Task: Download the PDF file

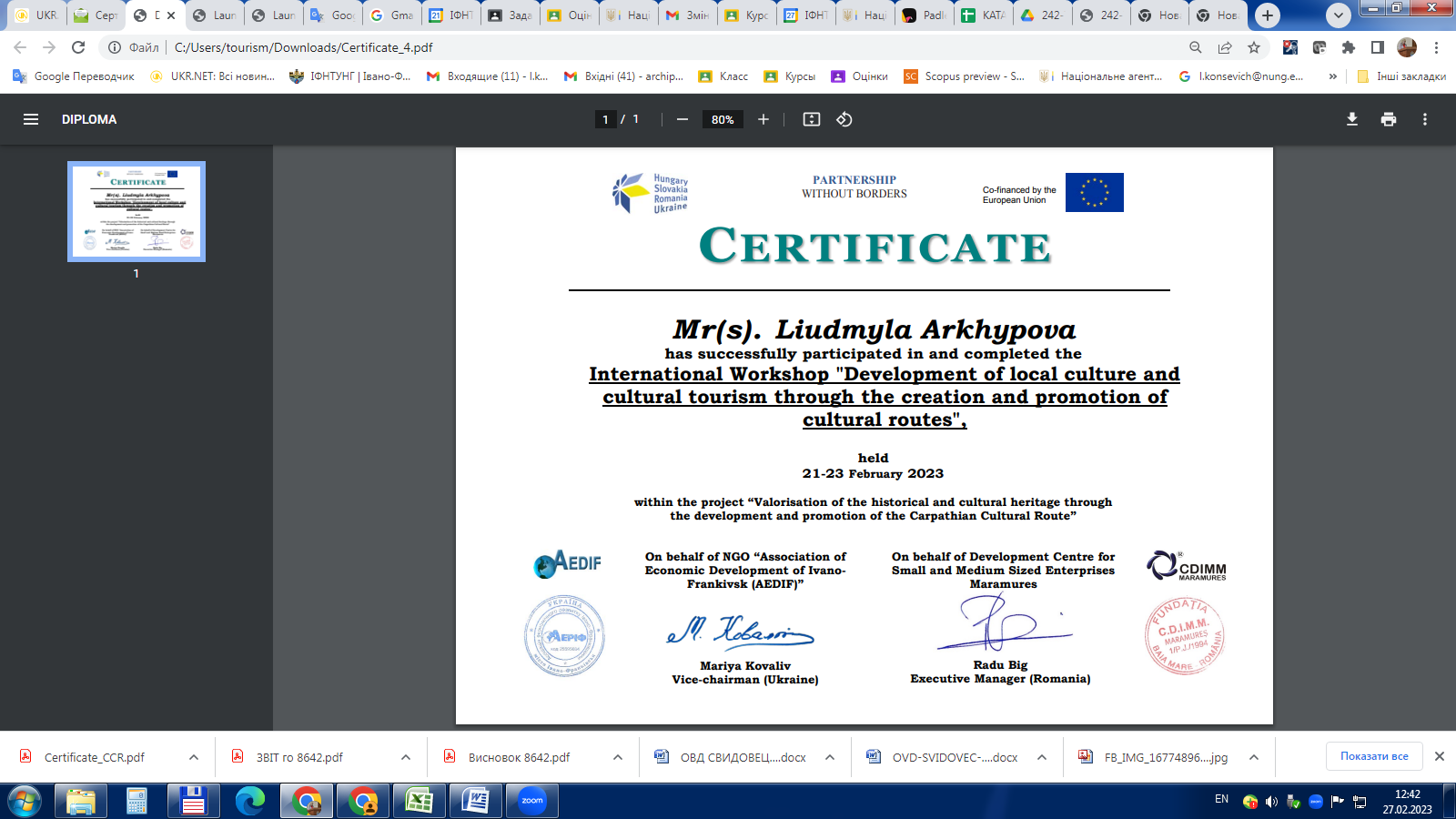Action: (1352, 119)
